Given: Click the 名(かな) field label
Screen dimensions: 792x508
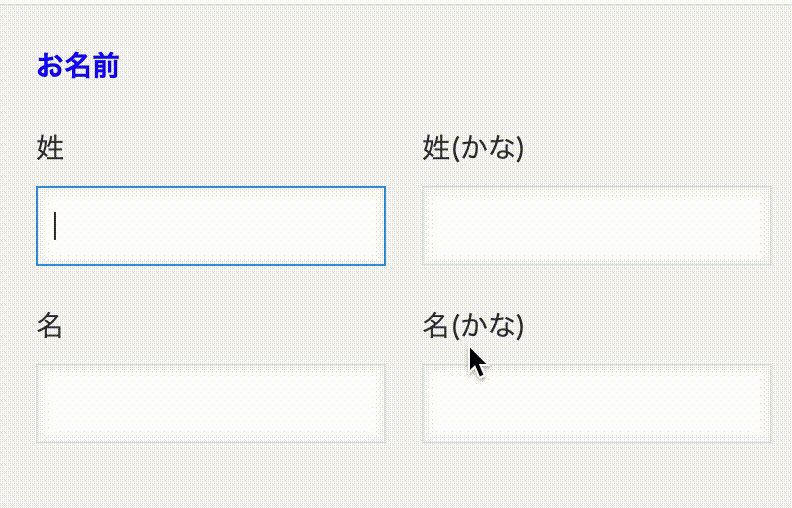Looking at the screenshot, I should pos(474,325).
